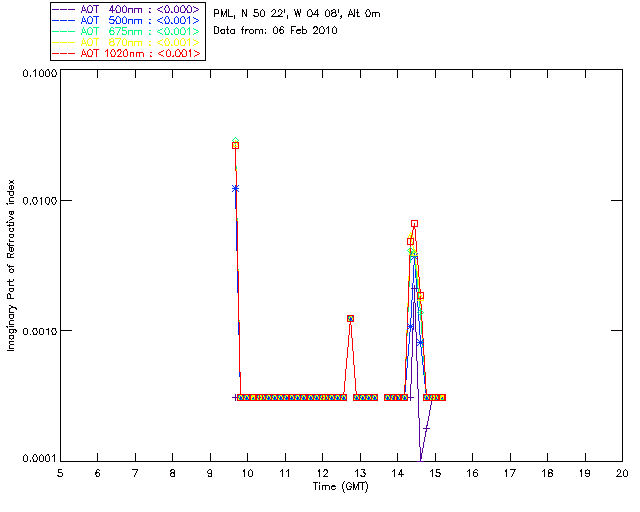Click x-axis tick label 8
This screenshot has width=640, height=512.
tap(173, 473)
